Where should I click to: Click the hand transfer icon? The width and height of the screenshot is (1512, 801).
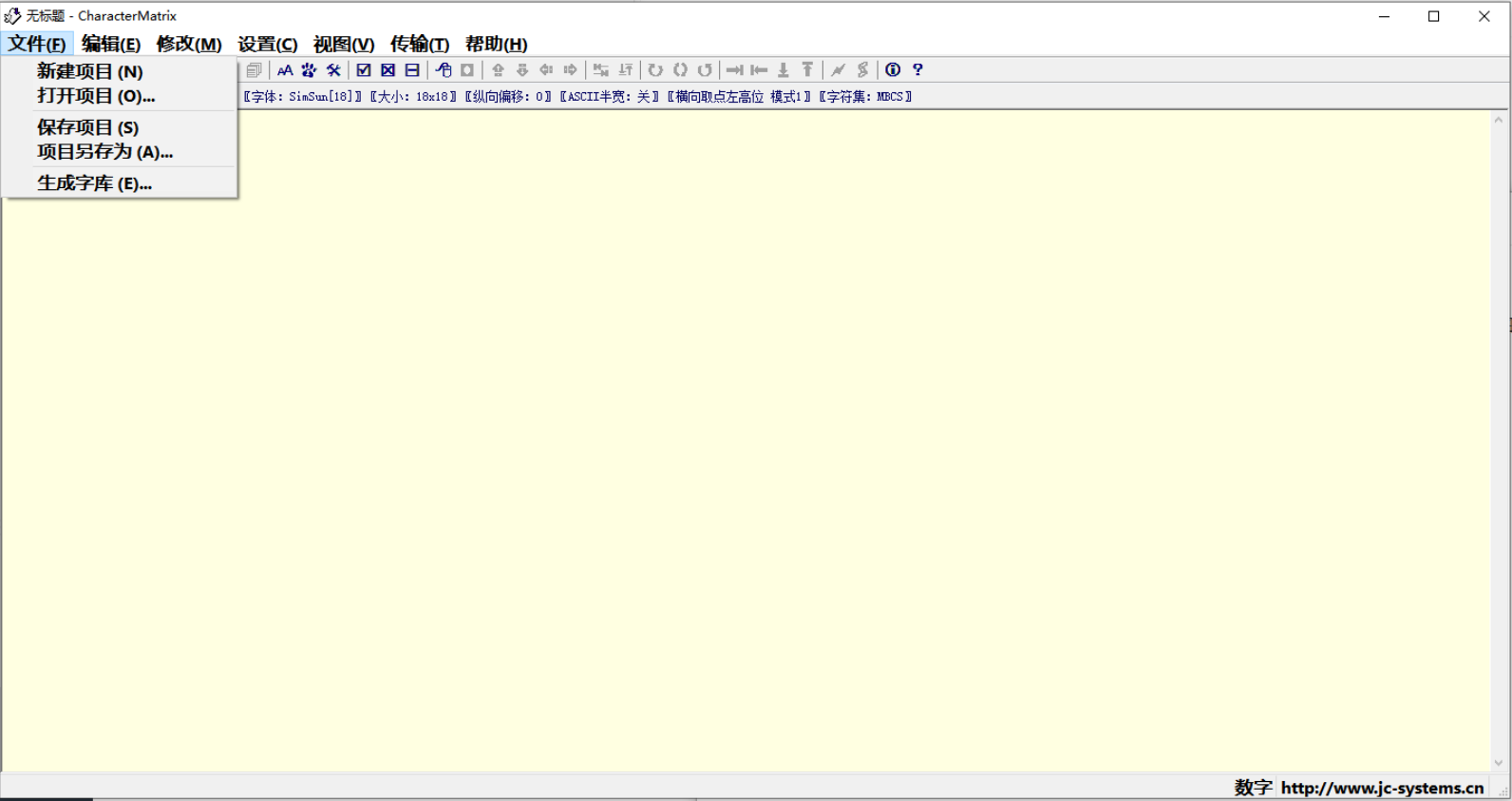click(x=444, y=70)
